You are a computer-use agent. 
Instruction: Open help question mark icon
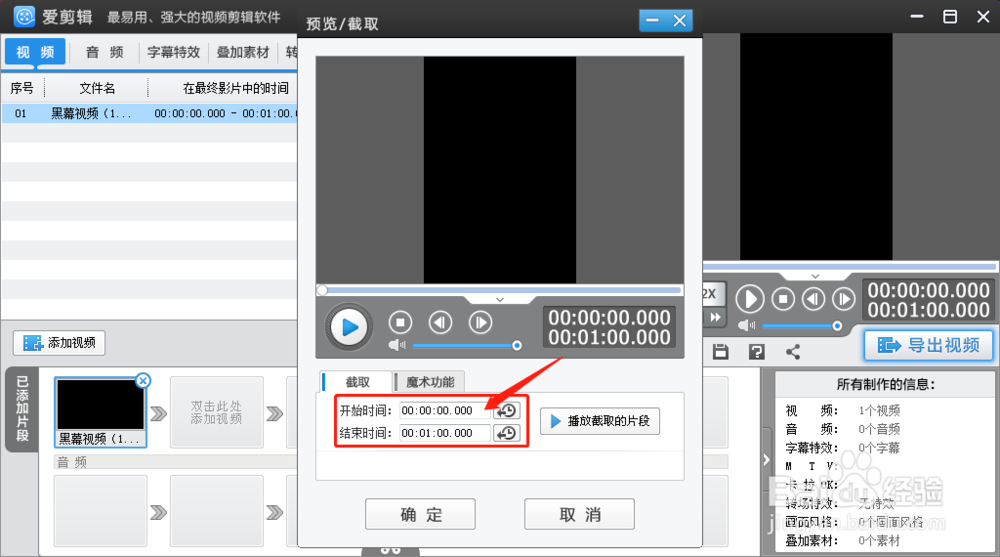tap(756, 352)
